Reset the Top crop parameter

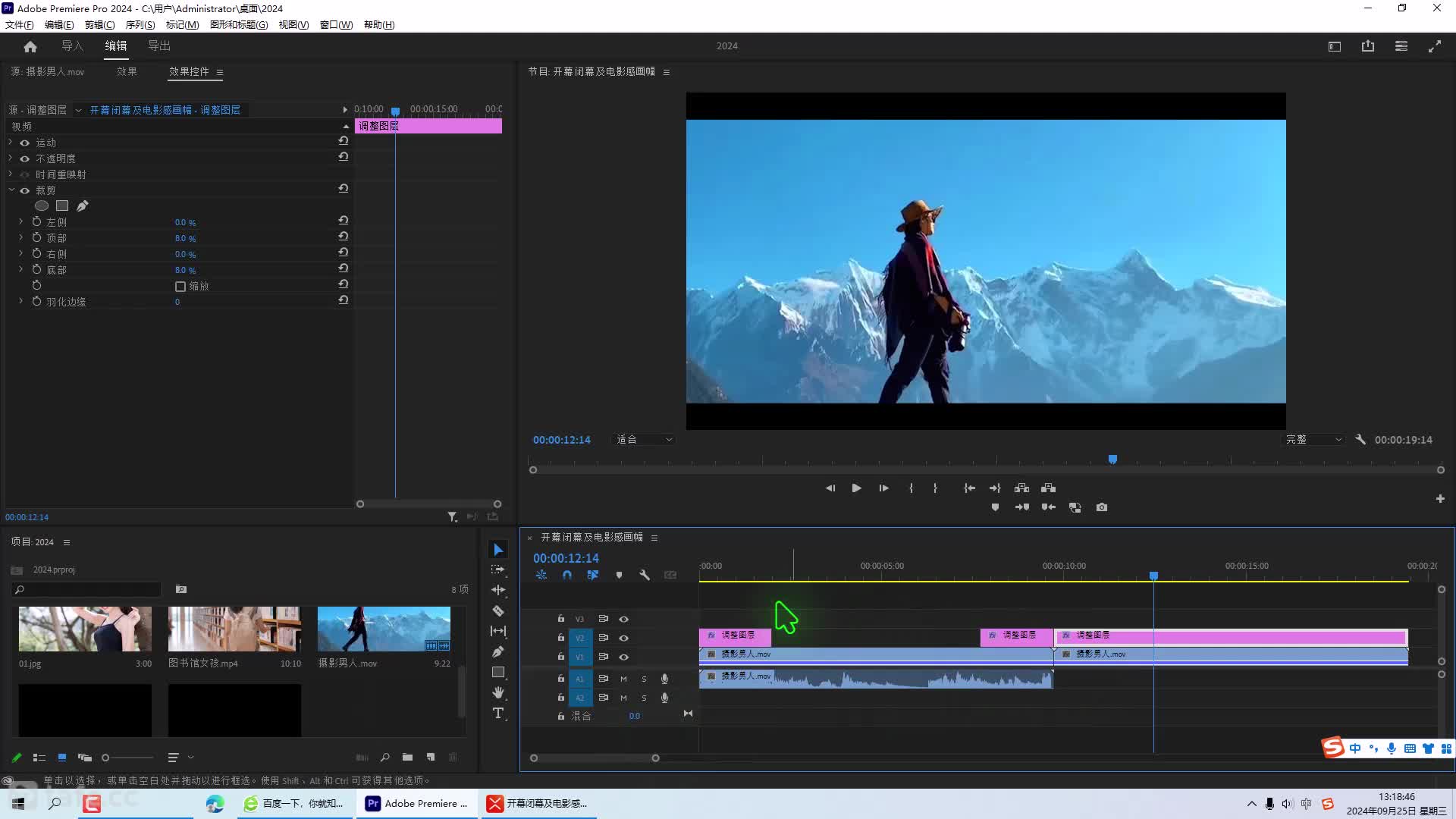click(343, 237)
